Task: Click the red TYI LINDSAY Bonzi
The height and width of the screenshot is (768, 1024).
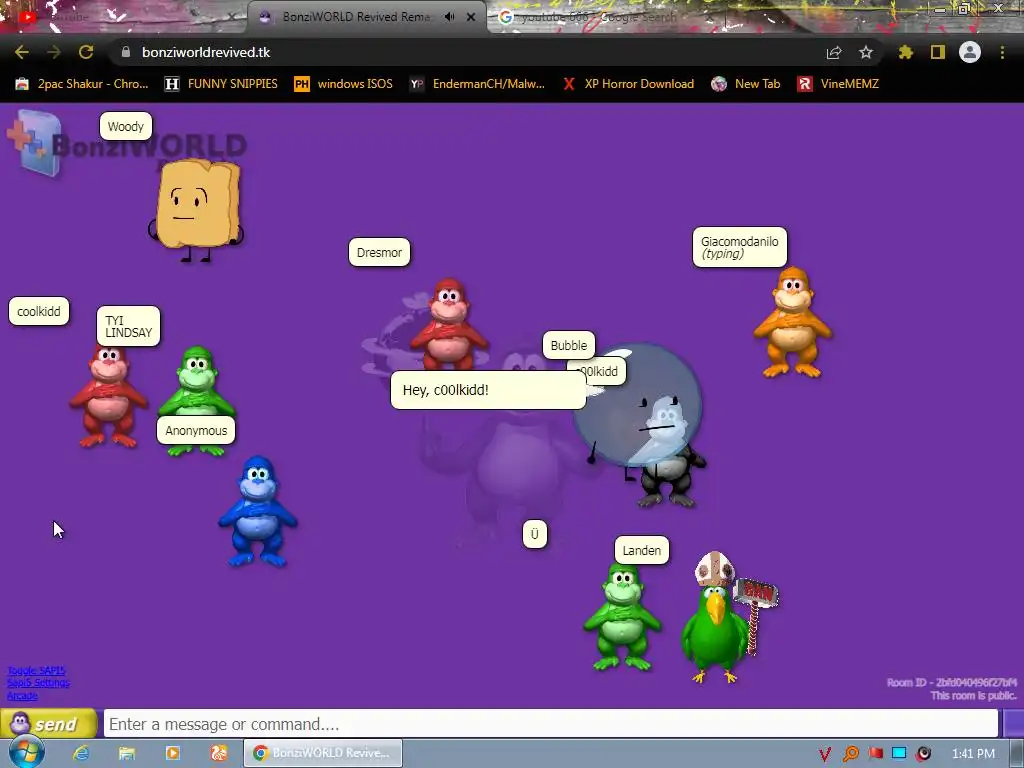Action: pyautogui.click(x=108, y=397)
